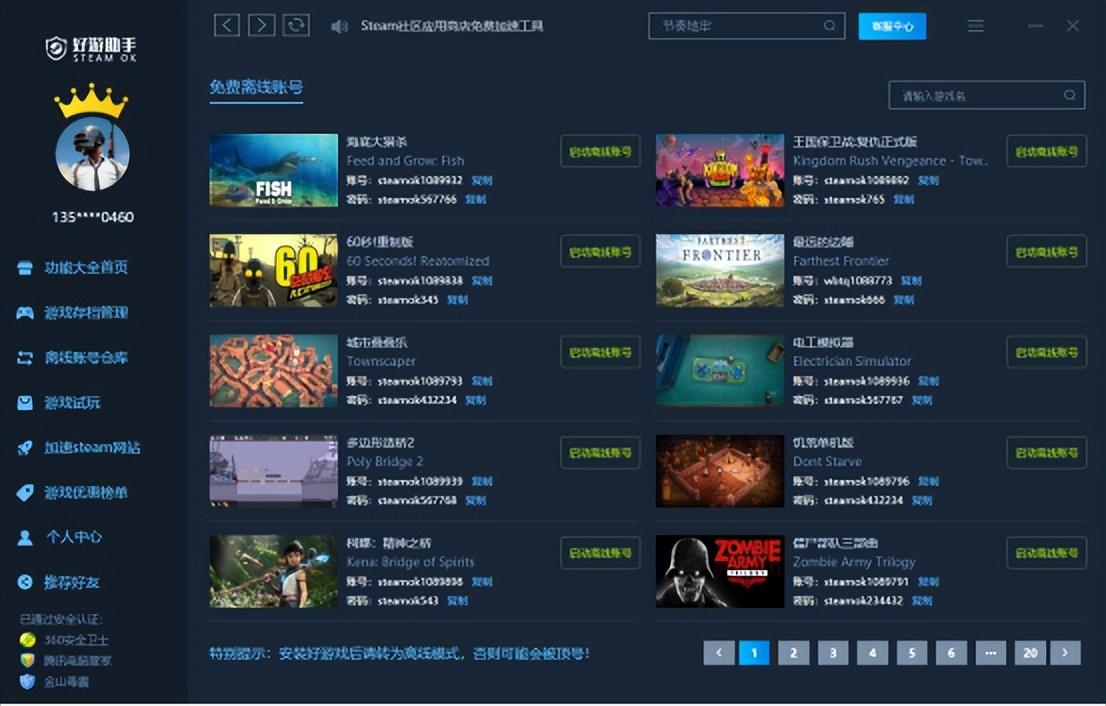Open 个人中心 in the sidebar

pyautogui.click(x=73, y=537)
